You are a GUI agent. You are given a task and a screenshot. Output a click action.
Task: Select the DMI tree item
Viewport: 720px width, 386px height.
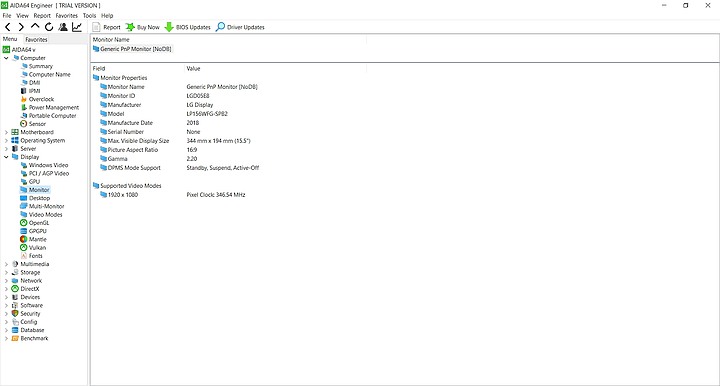point(34,83)
